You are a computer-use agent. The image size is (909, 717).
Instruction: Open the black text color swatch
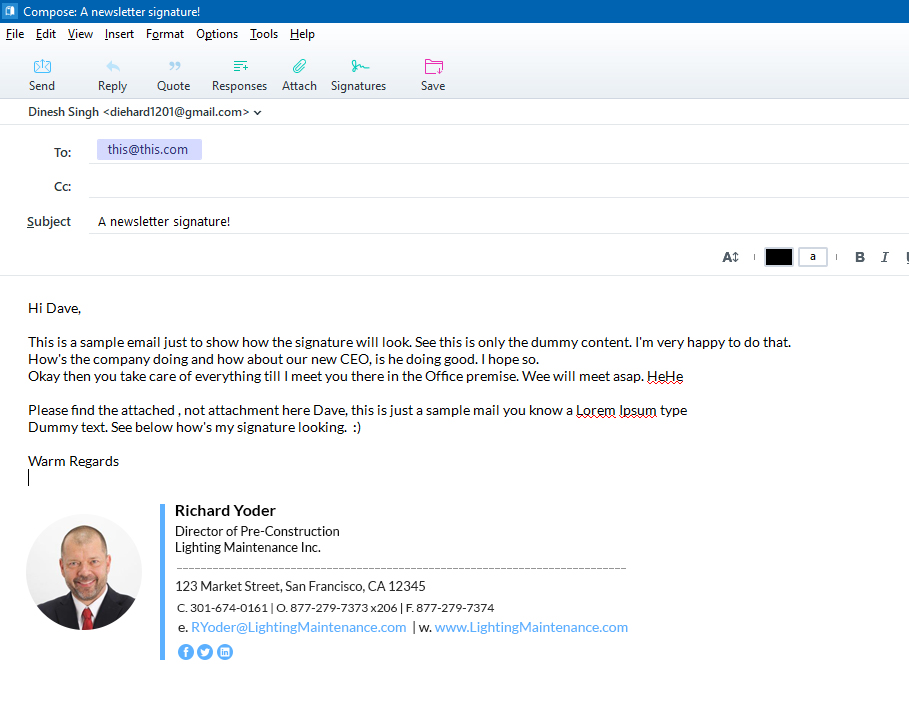coord(779,257)
